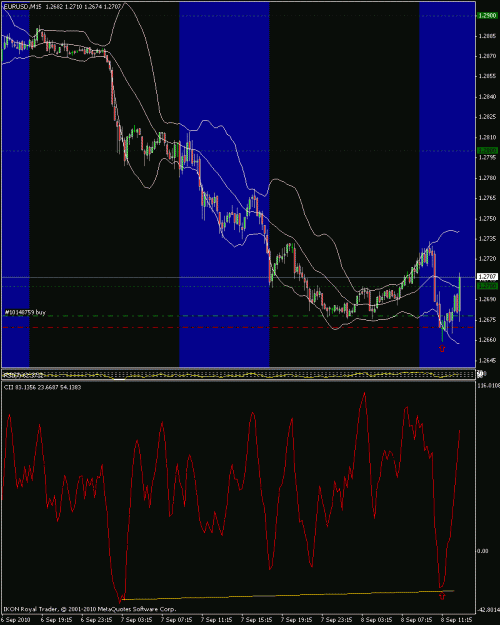
Task: Click the 6 Sep 2010 date label
Action: click(15, 620)
